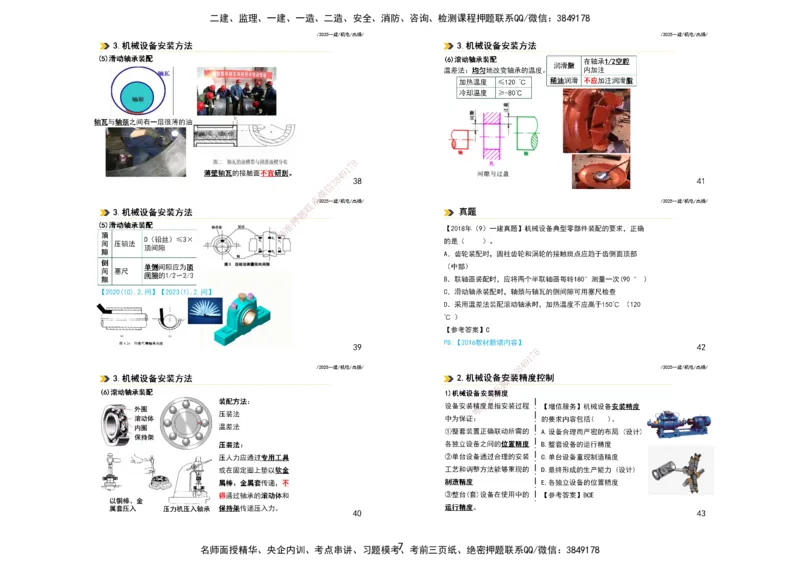Click page number 41

coord(701,181)
